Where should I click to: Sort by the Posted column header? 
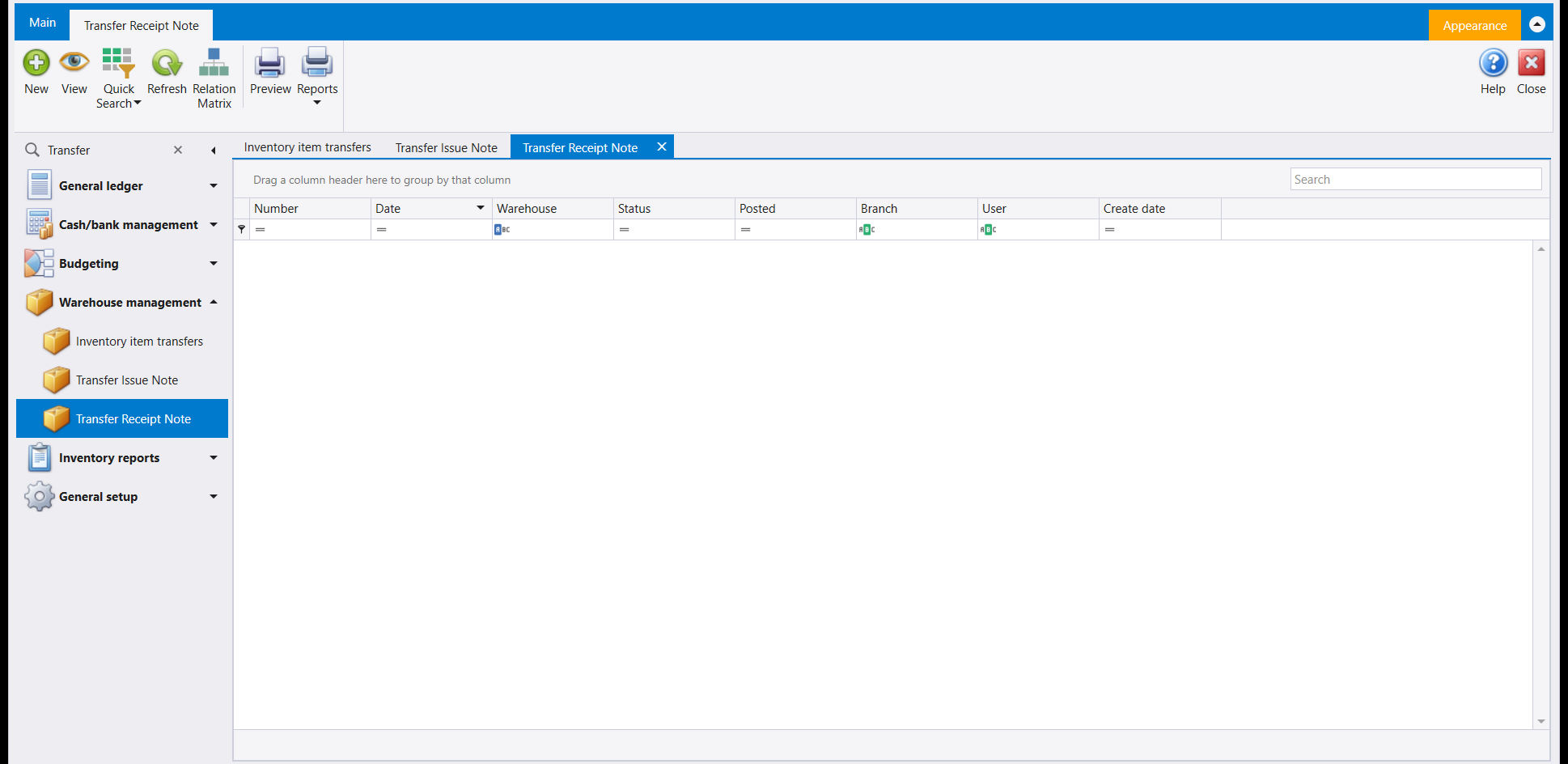(x=796, y=208)
